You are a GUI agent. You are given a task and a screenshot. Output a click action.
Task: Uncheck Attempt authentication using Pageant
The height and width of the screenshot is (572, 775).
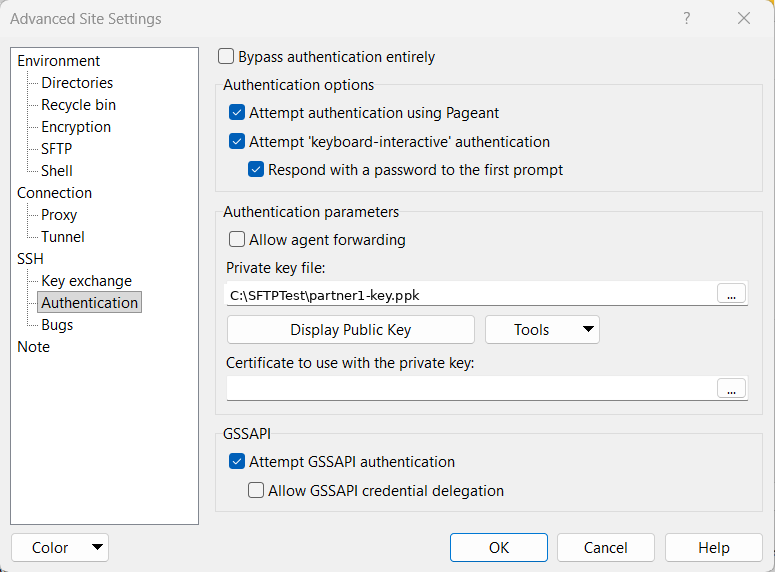[x=237, y=113]
